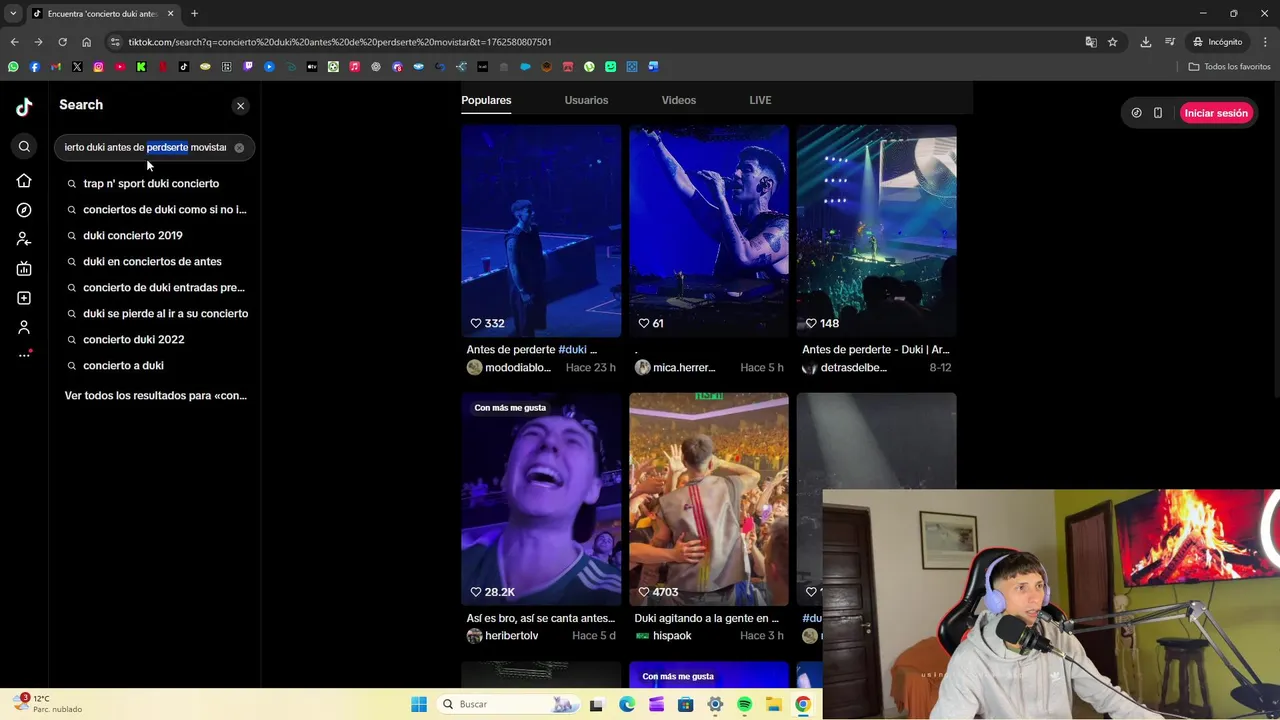Open the get-app phone icon
This screenshot has height=720, width=1280.
[1158, 113]
